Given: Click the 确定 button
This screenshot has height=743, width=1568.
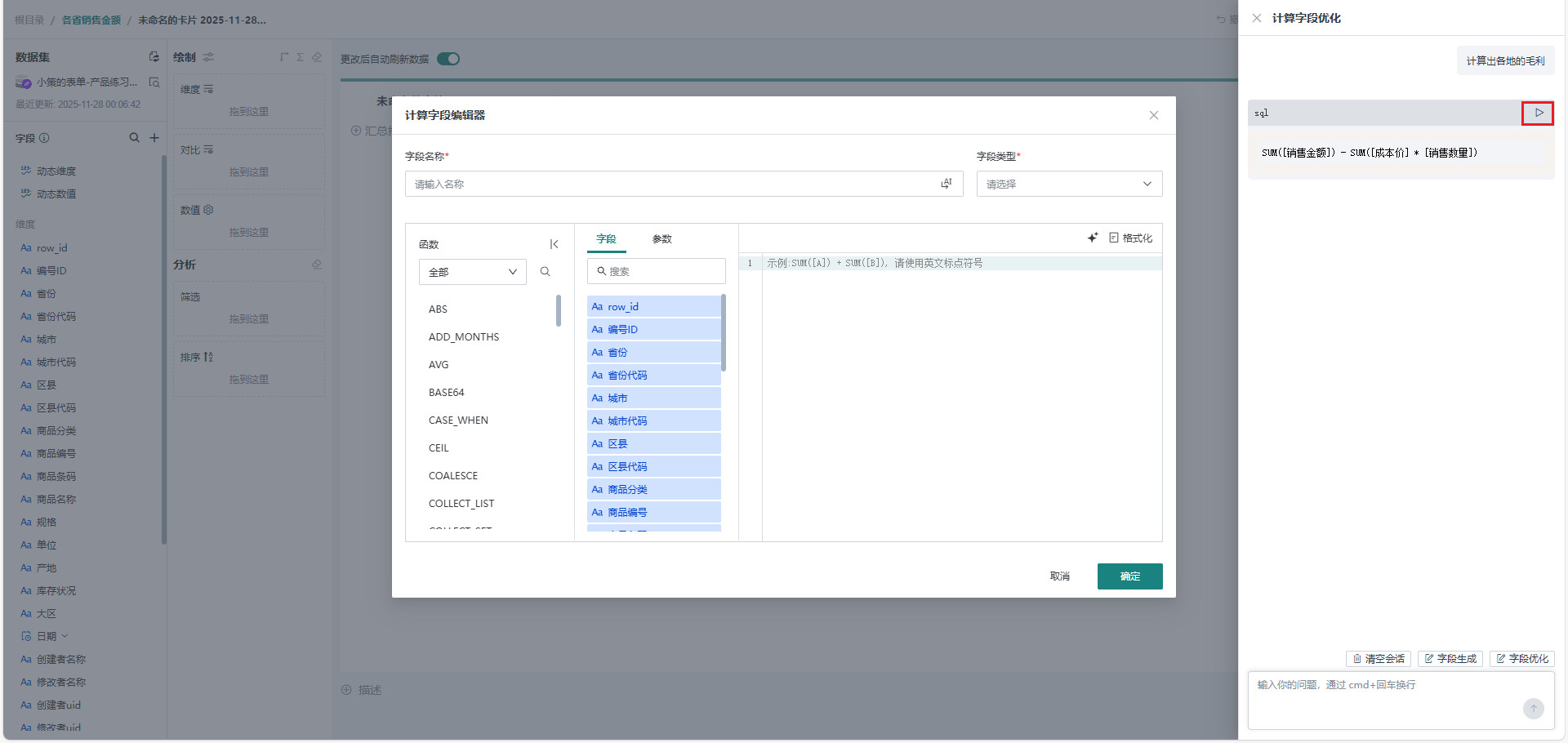Looking at the screenshot, I should (x=1129, y=576).
